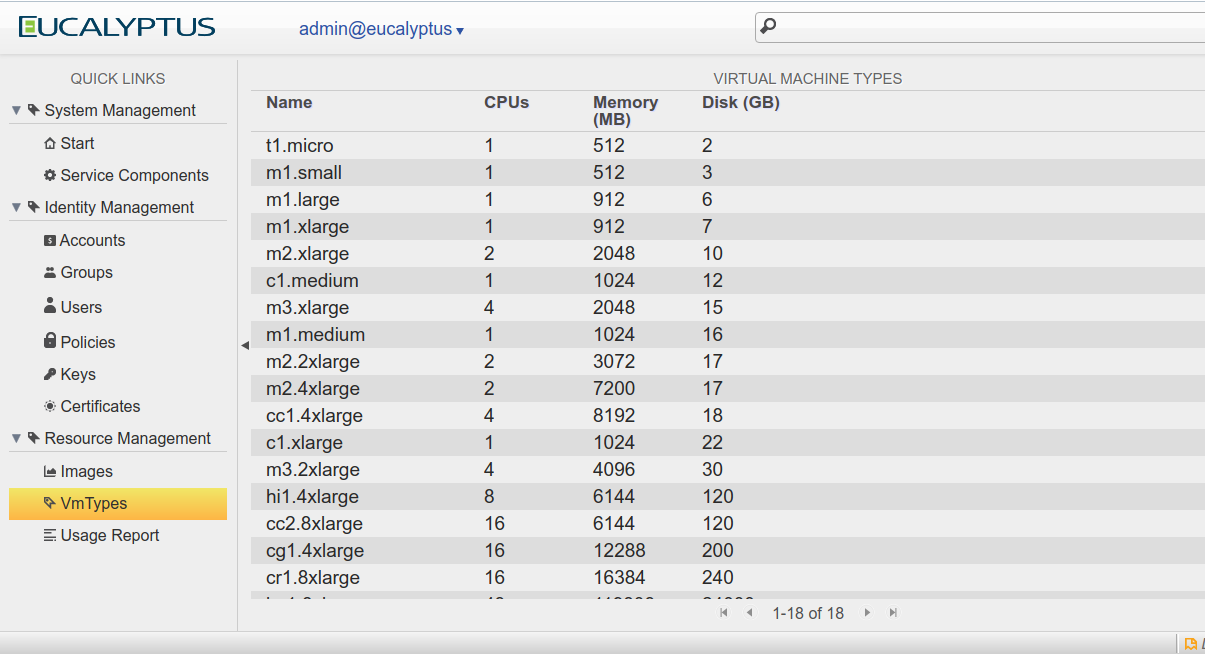Click the Policies lock icon

(x=50, y=342)
